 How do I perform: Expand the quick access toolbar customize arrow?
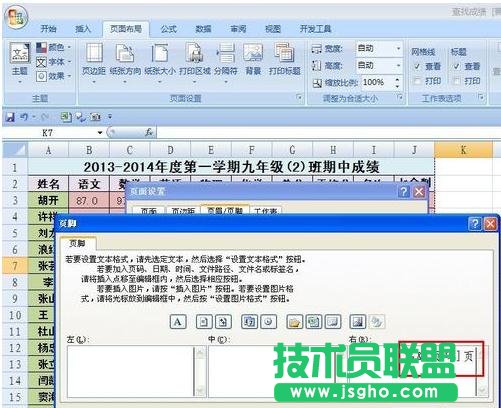click(x=110, y=117)
